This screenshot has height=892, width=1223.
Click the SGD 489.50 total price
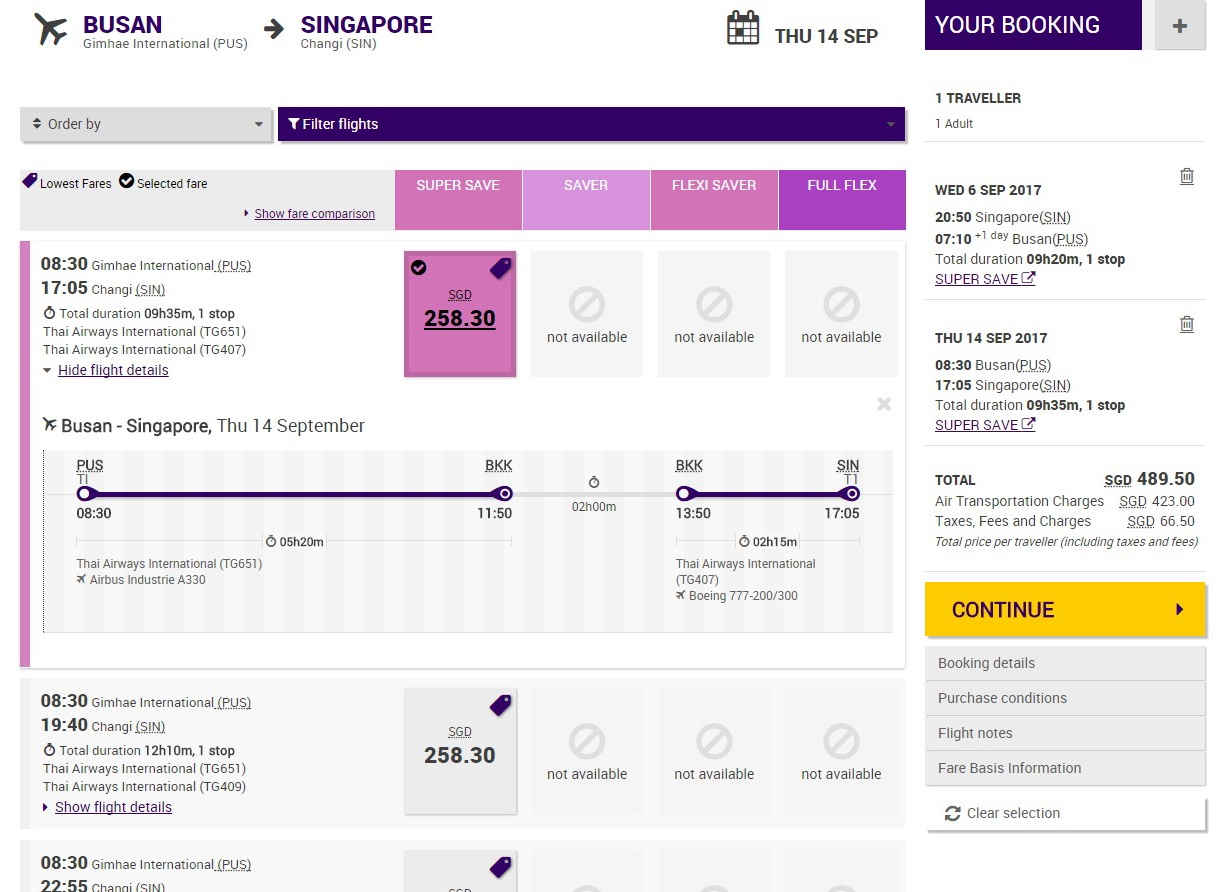click(x=1149, y=479)
